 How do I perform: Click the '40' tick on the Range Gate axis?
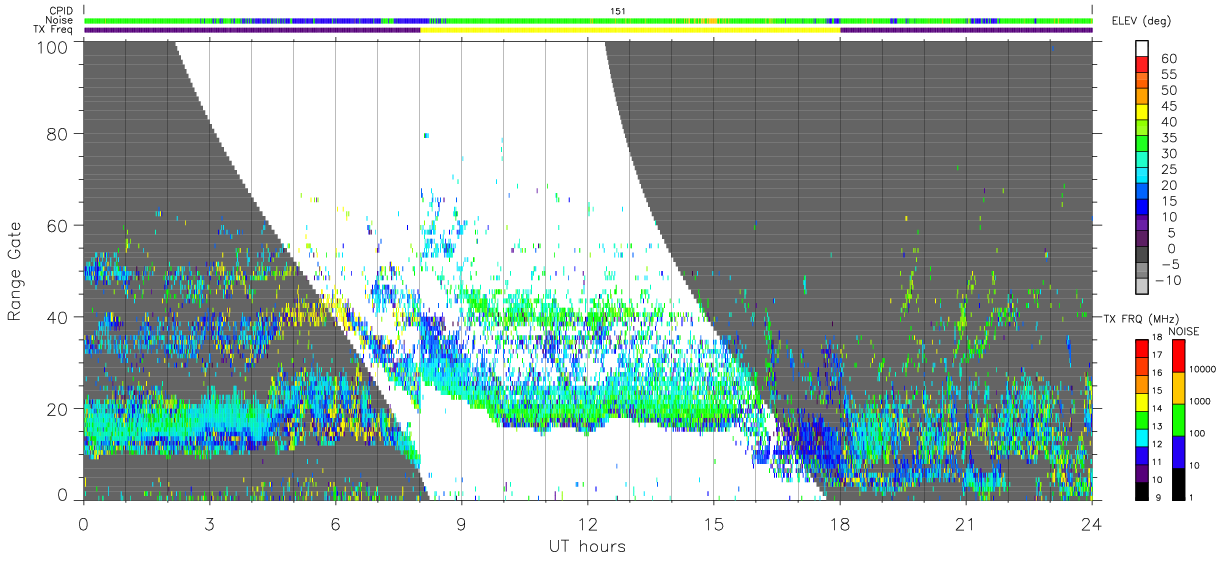[56, 316]
